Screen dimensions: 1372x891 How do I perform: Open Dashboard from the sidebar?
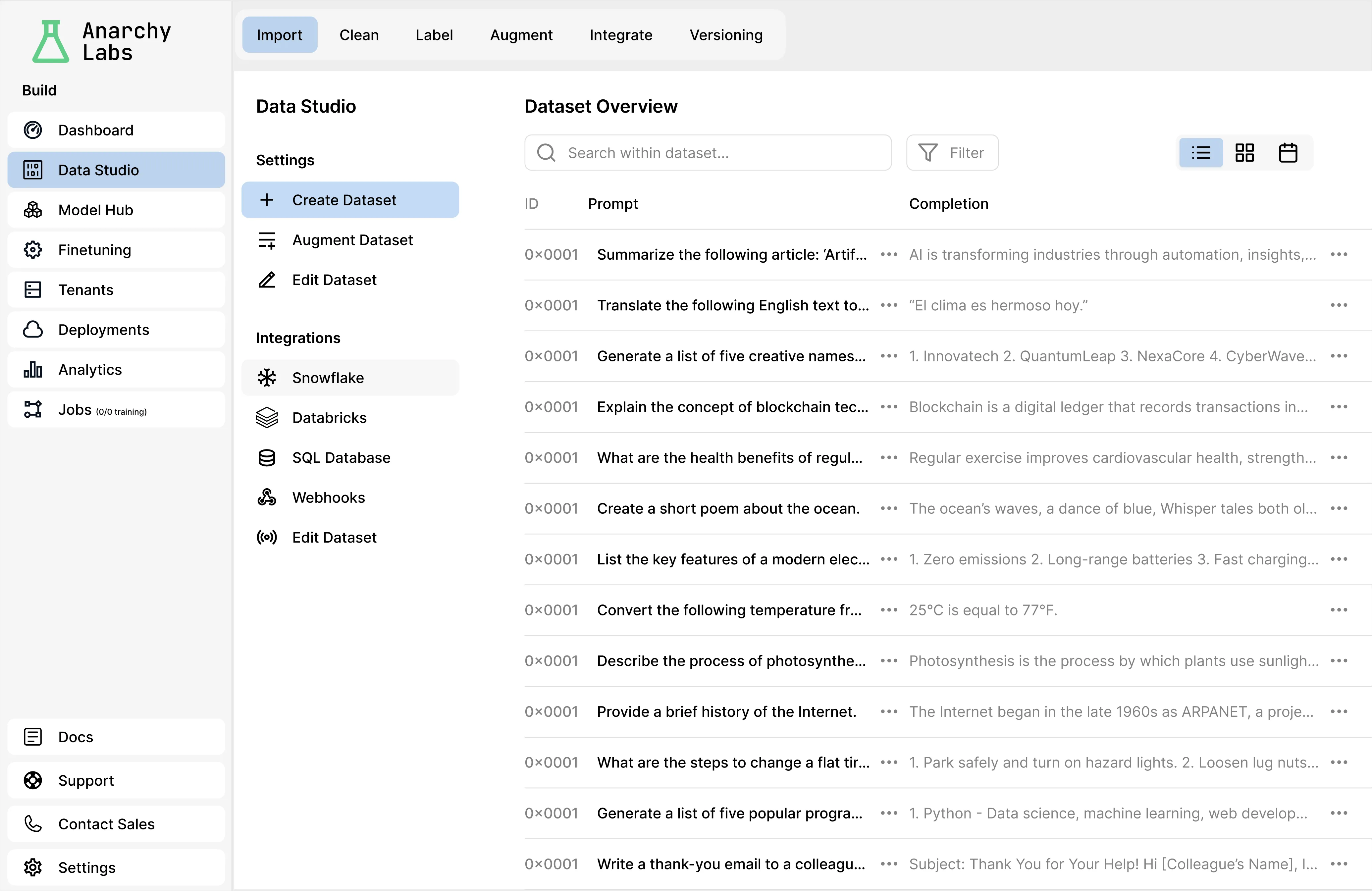[x=117, y=130]
